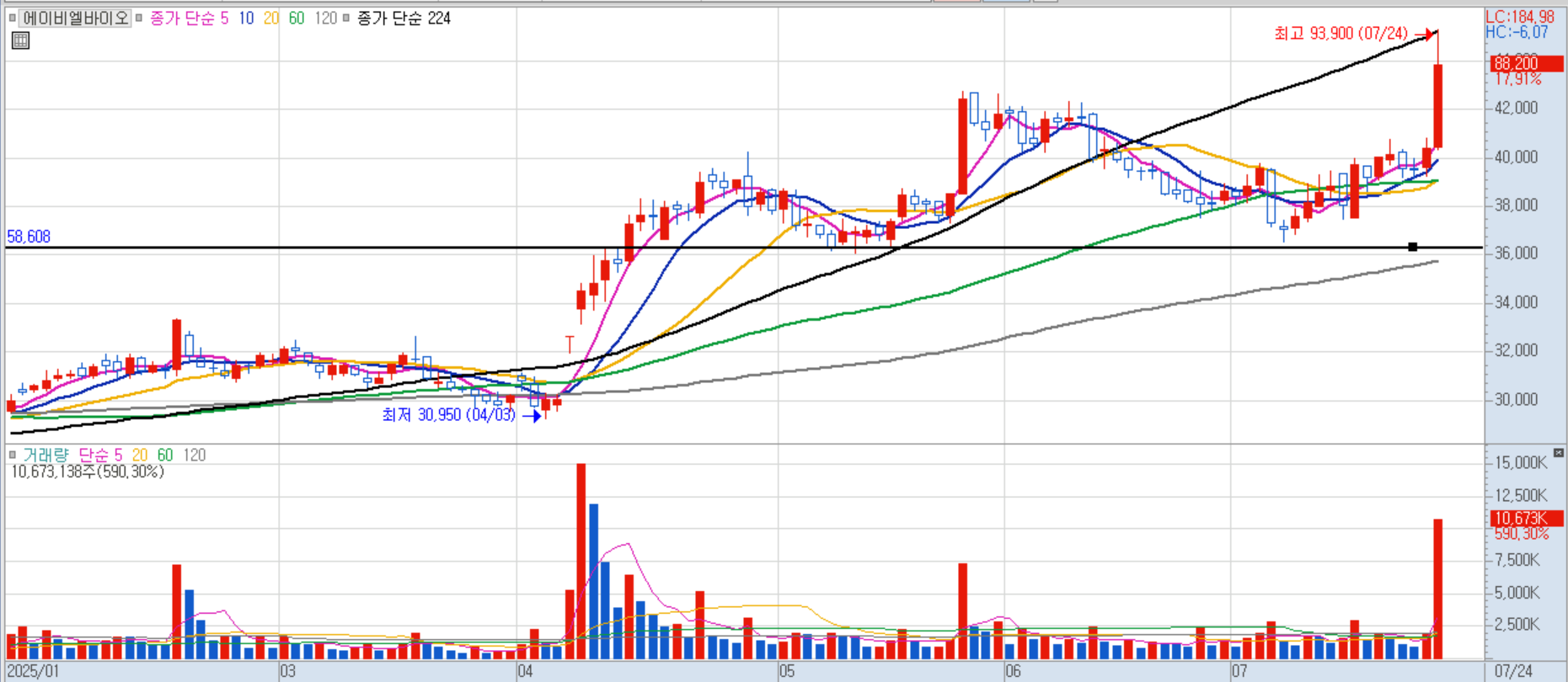Click the 거래량 volume indicator label
1568x682 pixels.
click(x=45, y=455)
